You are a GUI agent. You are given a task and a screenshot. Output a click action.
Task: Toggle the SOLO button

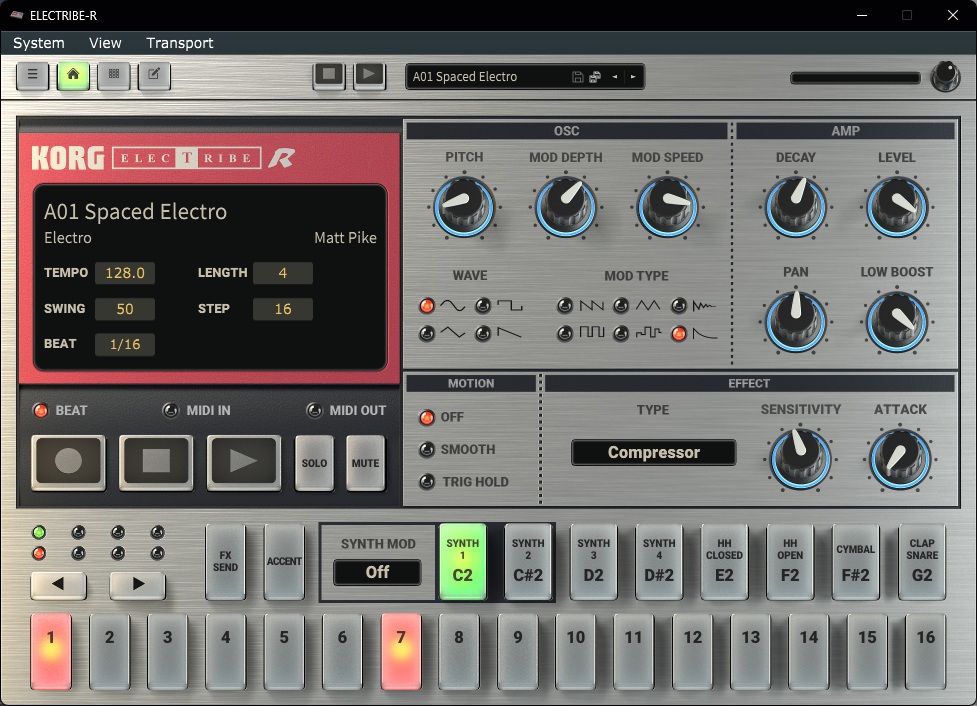[x=314, y=463]
